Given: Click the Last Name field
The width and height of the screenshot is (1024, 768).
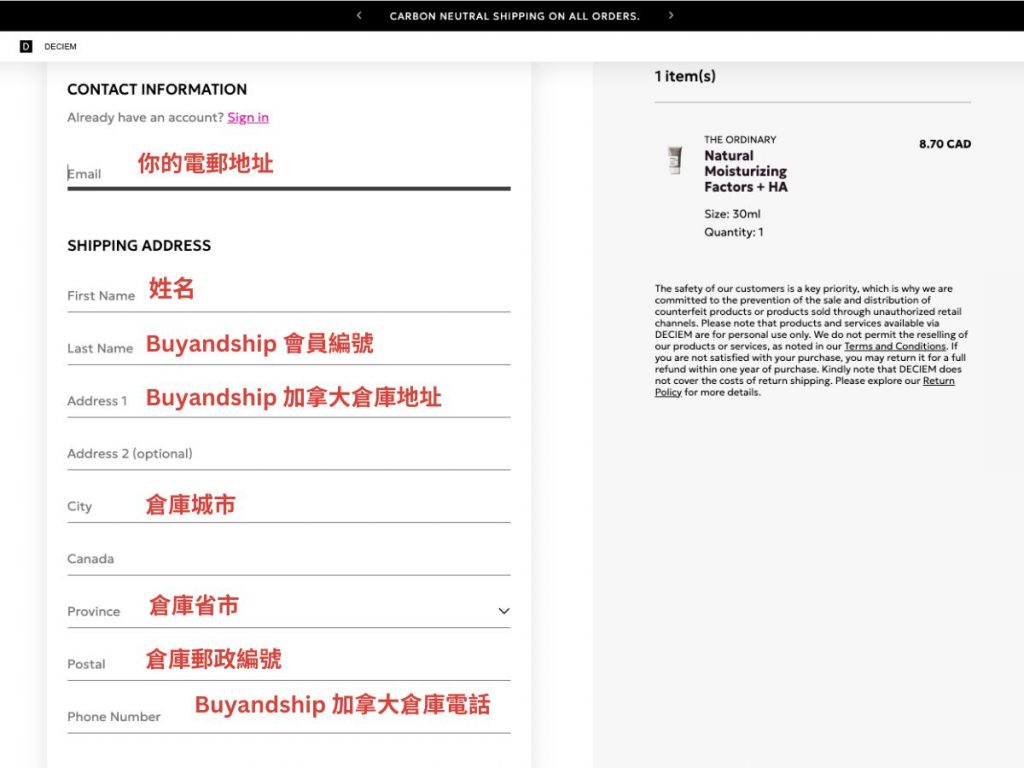Looking at the screenshot, I should point(288,348).
